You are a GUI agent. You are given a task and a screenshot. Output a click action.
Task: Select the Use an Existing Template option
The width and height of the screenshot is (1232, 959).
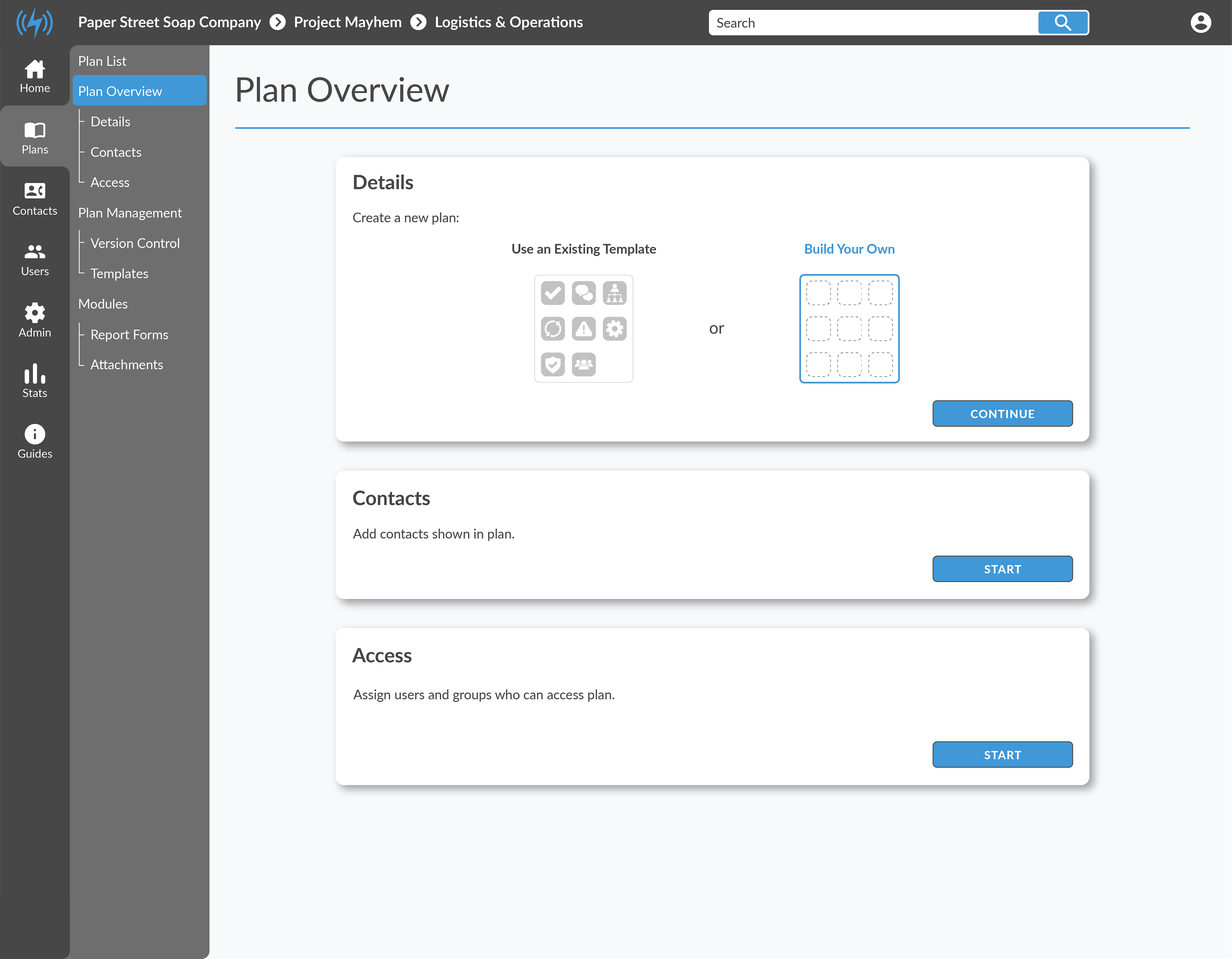click(x=583, y=329)
